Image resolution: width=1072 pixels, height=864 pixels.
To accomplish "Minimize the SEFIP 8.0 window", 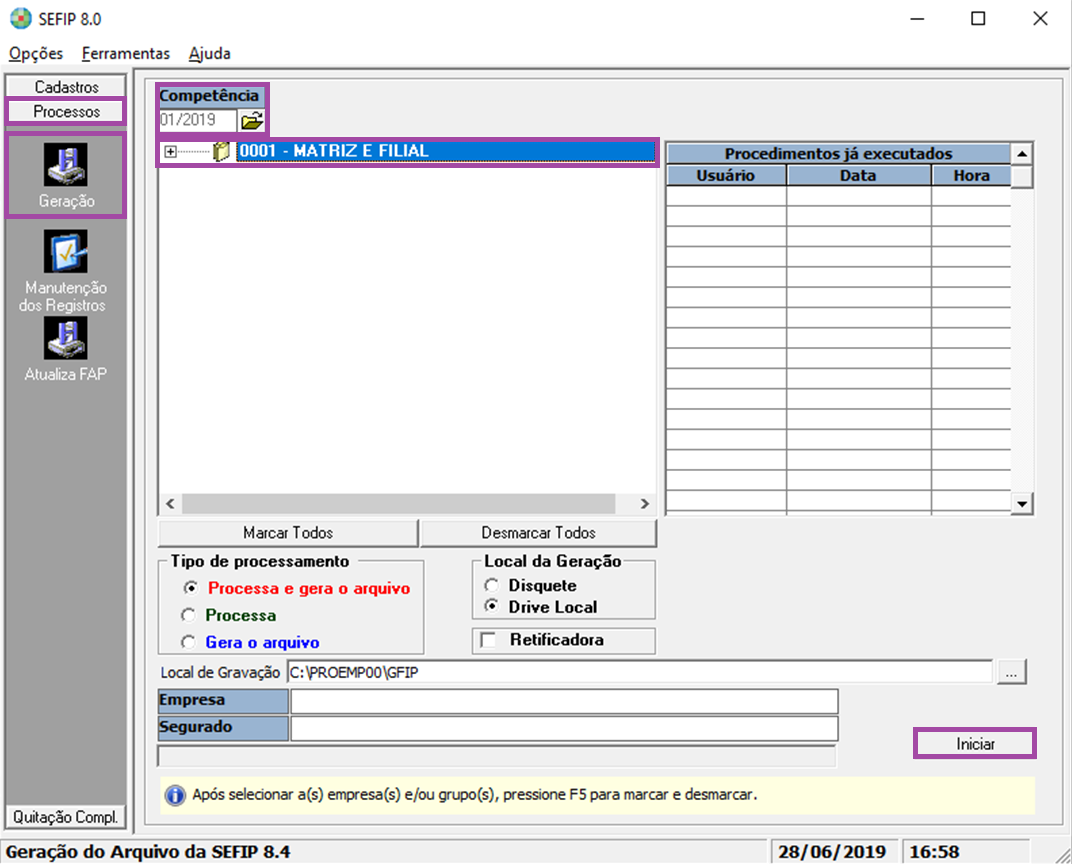I will pyautogui.click(x=917, y=18).
